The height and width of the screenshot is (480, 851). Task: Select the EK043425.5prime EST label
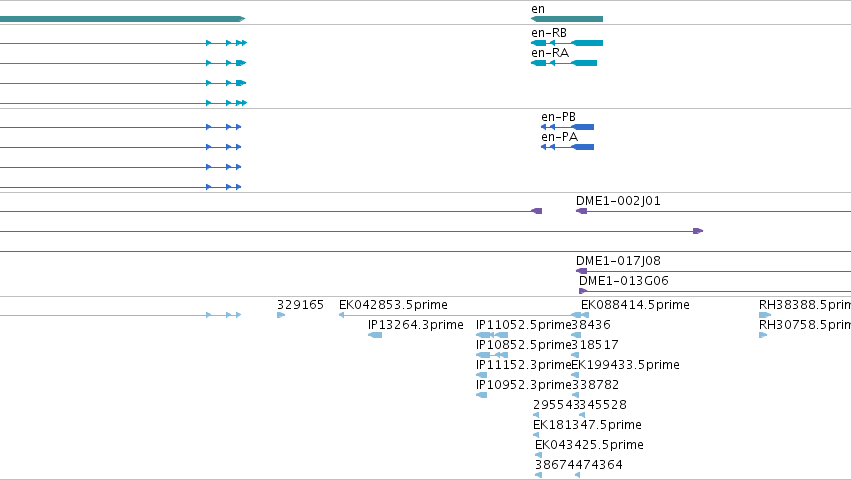tap(589, 445)
